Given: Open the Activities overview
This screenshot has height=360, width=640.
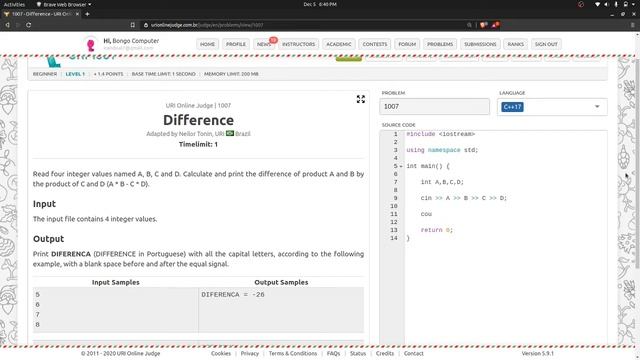Looking at the screenshot, I should coord(14,4).
